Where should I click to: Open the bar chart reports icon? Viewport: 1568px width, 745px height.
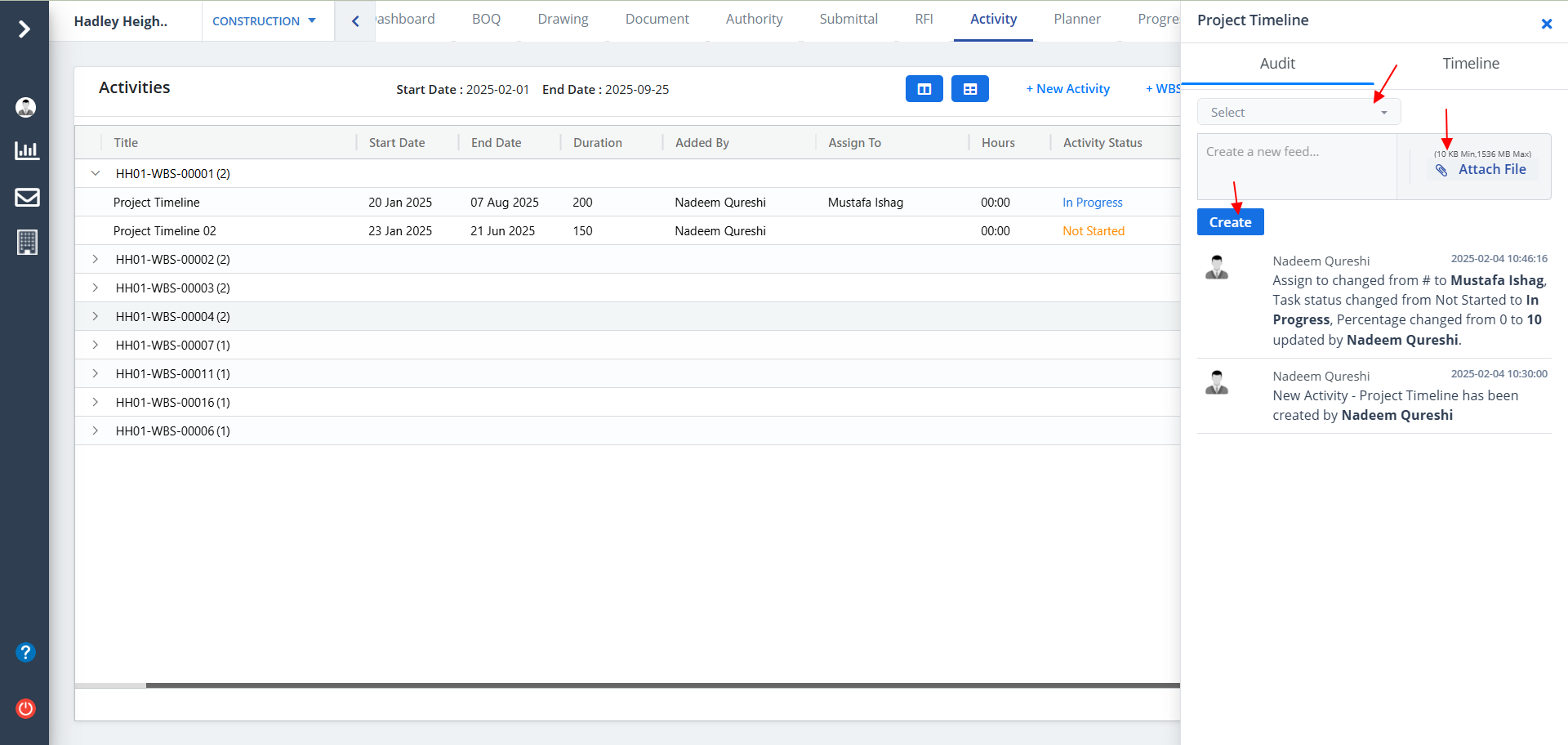click(x=26, y=150)
